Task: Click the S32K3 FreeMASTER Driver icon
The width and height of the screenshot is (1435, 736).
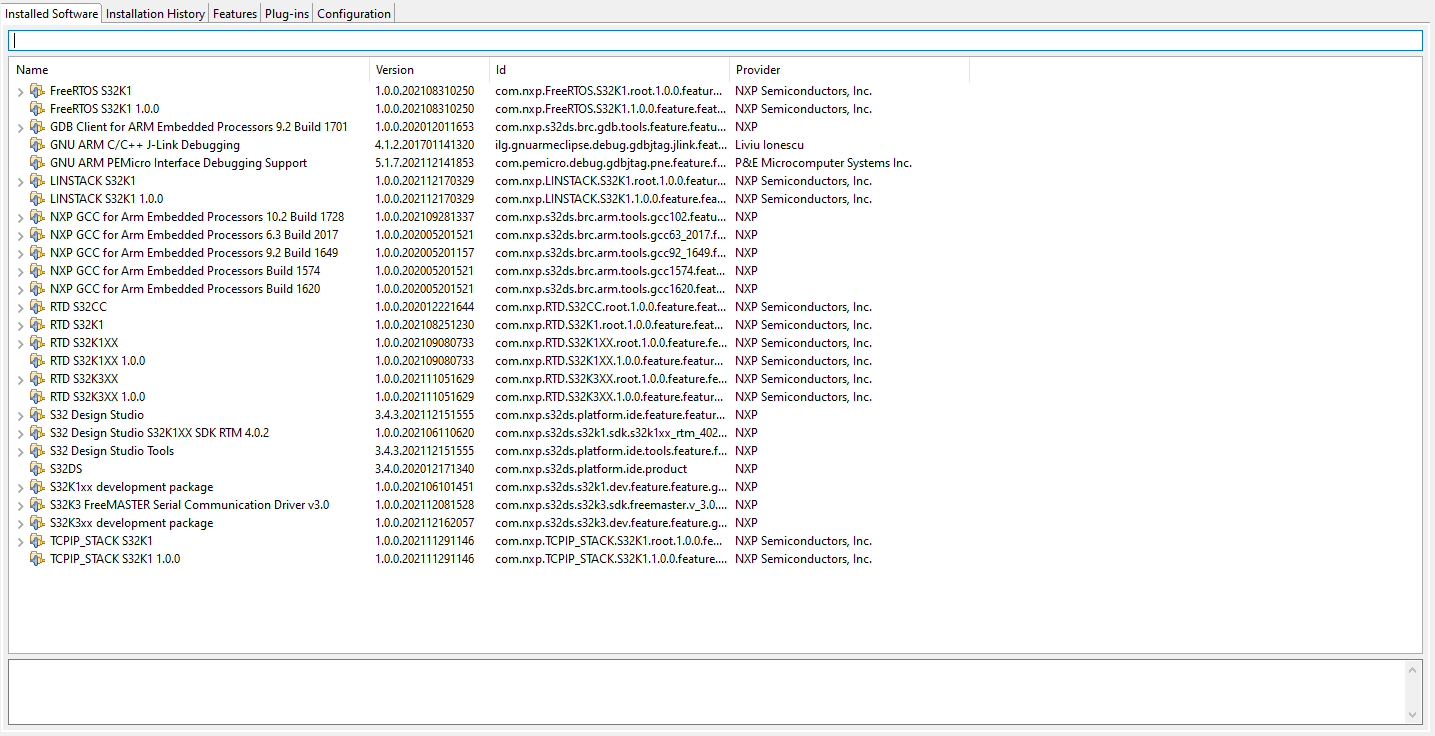Action: 37,505
